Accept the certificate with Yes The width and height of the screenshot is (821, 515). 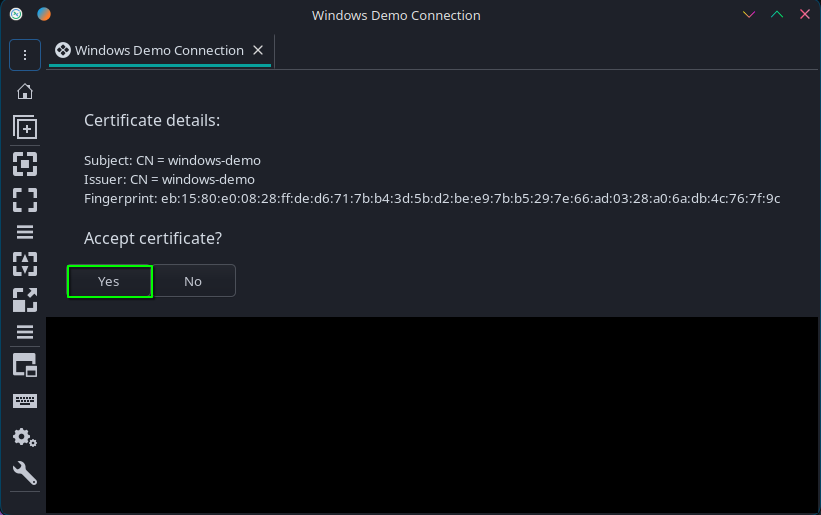click(x=109, y=281)
